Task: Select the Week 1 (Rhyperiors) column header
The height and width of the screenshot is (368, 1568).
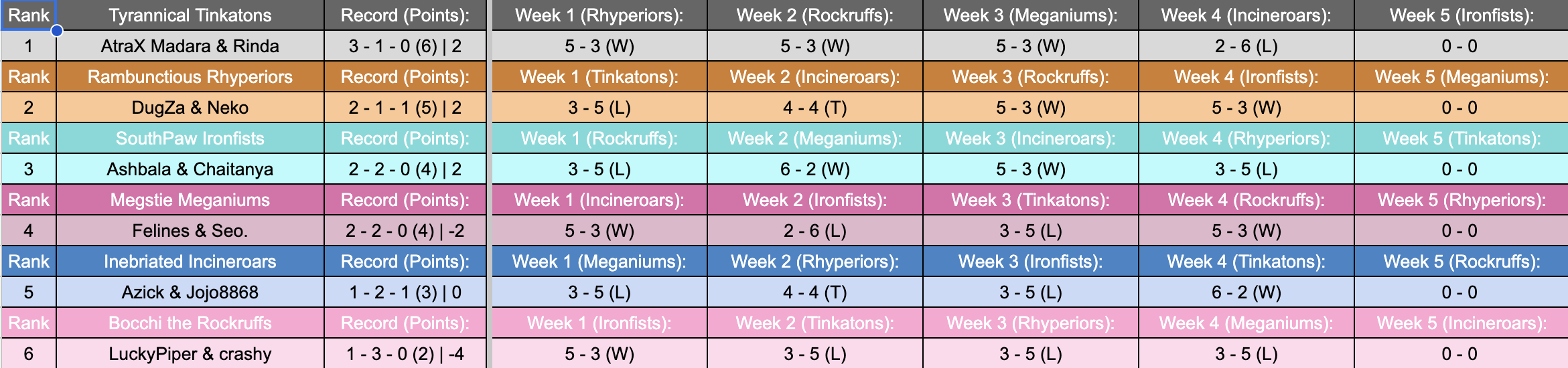Action: [x=599, y=15]
